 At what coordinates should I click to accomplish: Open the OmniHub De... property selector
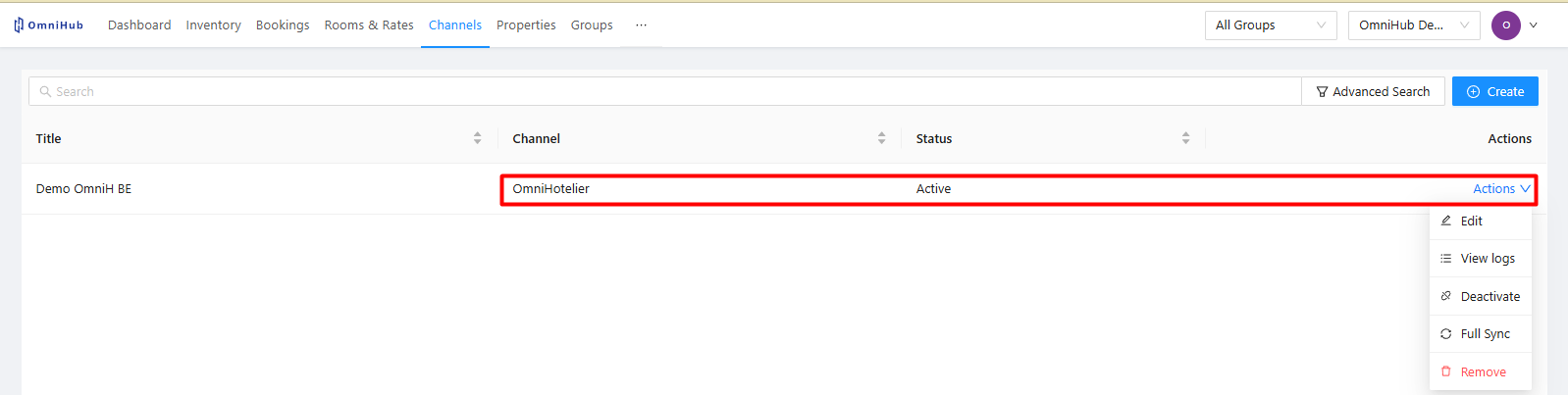tap(1414, 25)
